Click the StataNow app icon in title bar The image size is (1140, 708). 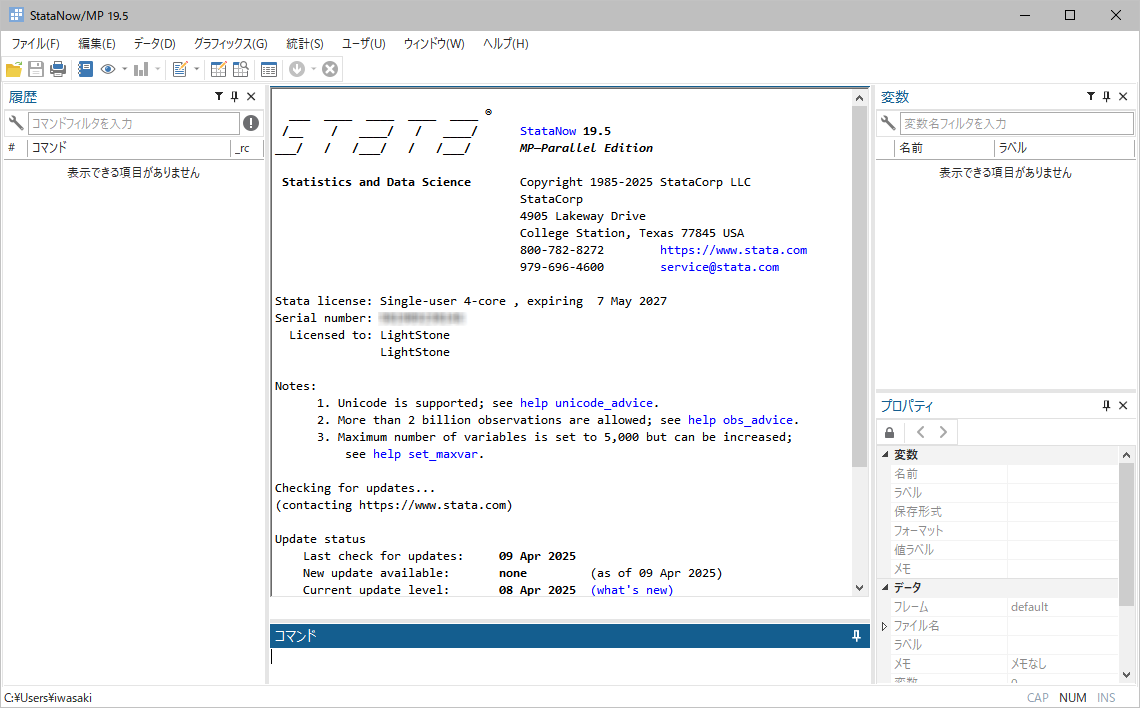[x=16, y=15]
